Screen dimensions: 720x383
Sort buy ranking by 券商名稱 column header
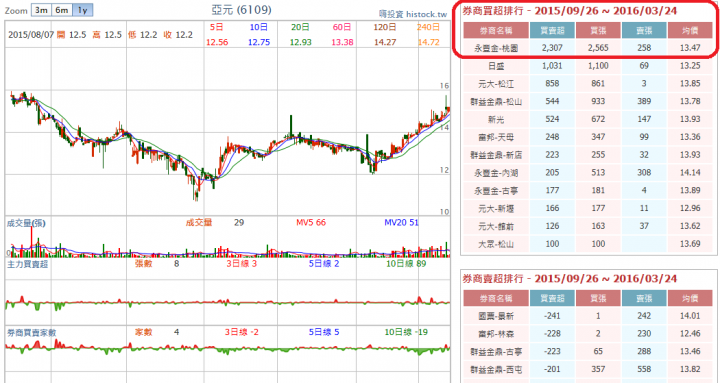coord(495,31)
